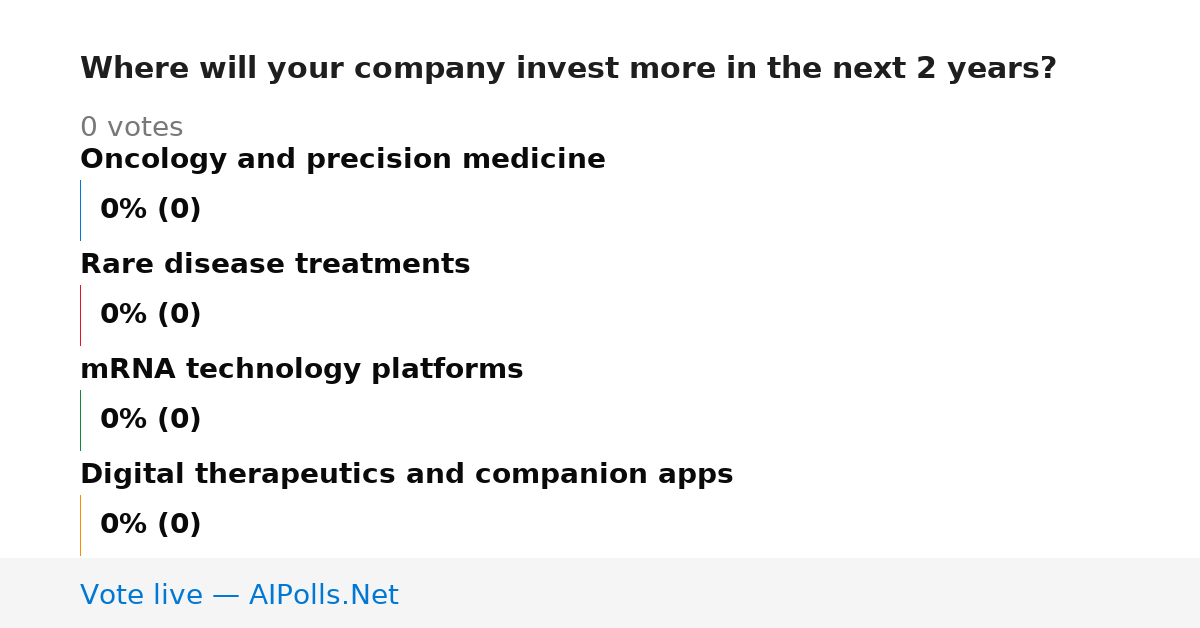Click the 0 votes counter text
1200x628 pixels.
coord(131,128)
